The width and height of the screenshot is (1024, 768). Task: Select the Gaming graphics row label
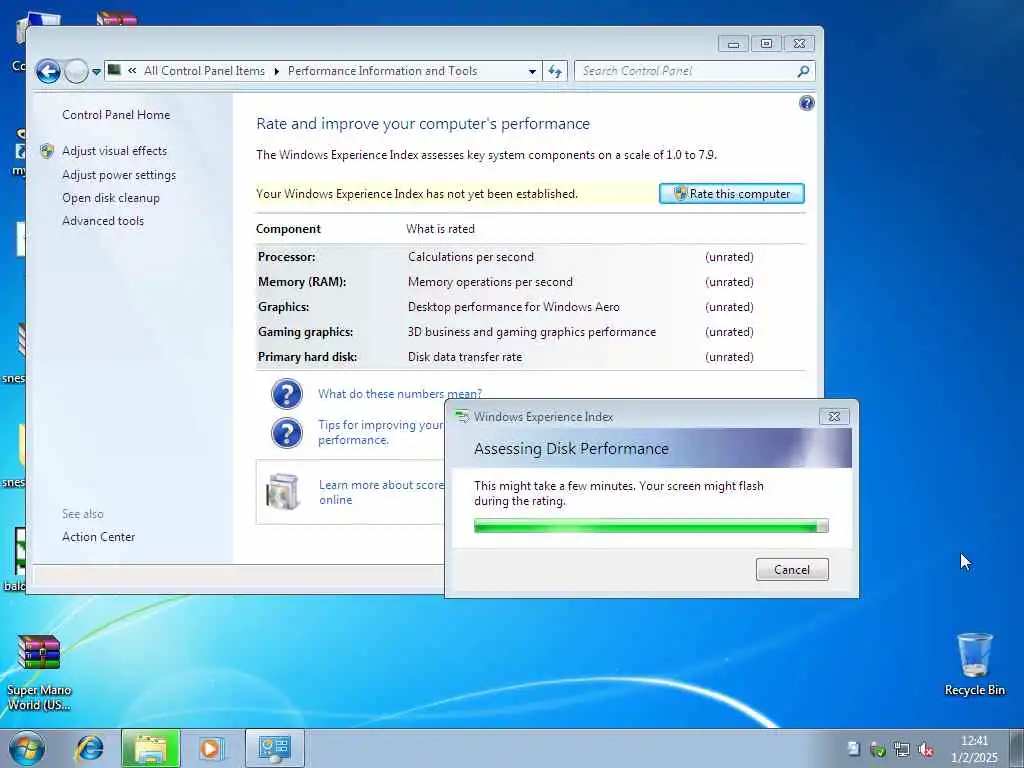point(306,332)
